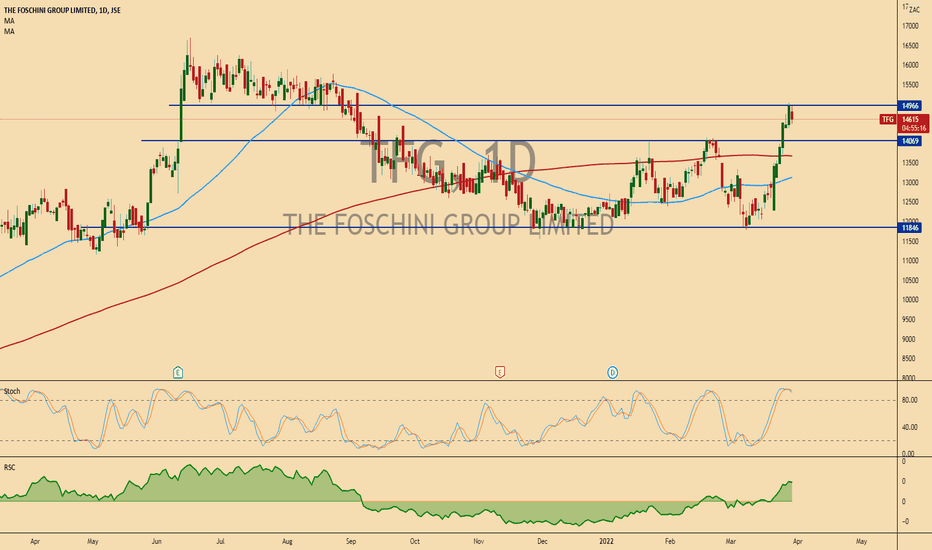The image size is (932, 550).
Task: Click the 16000 price axis value
Action: pos(910,65)
